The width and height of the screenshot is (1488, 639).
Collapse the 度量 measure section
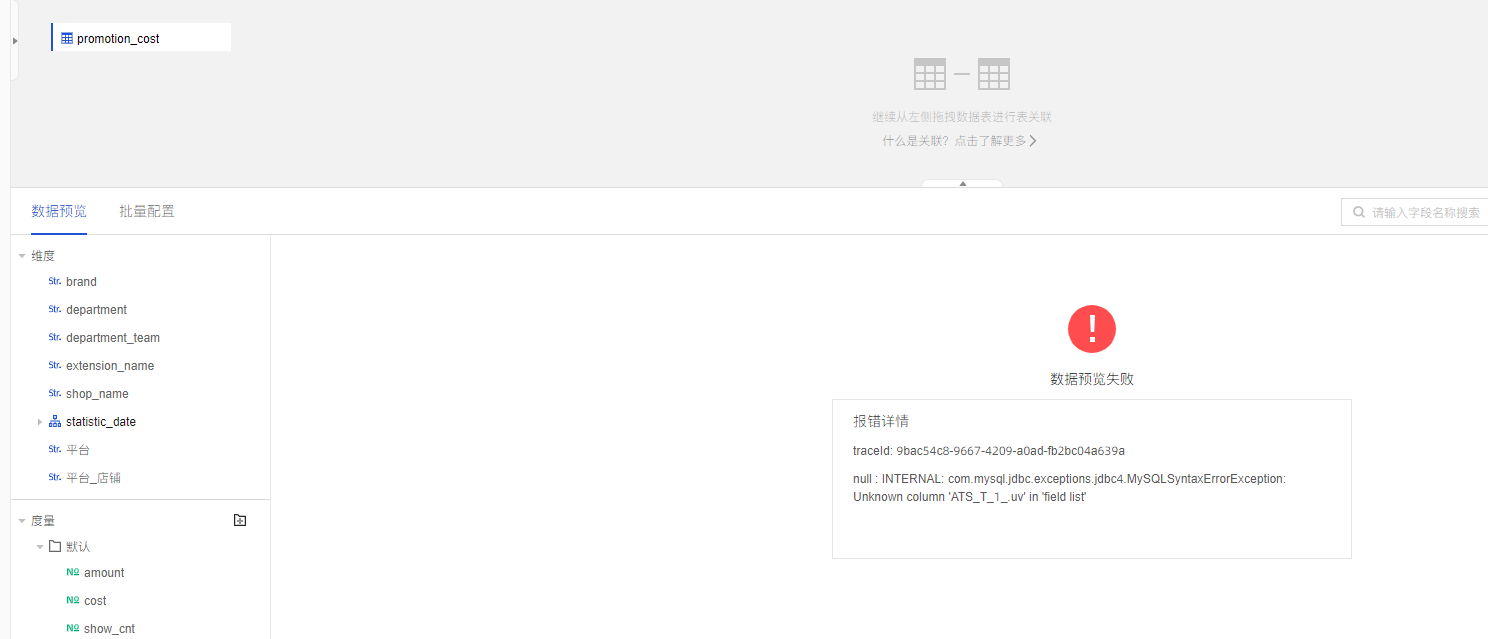point(22,521)
